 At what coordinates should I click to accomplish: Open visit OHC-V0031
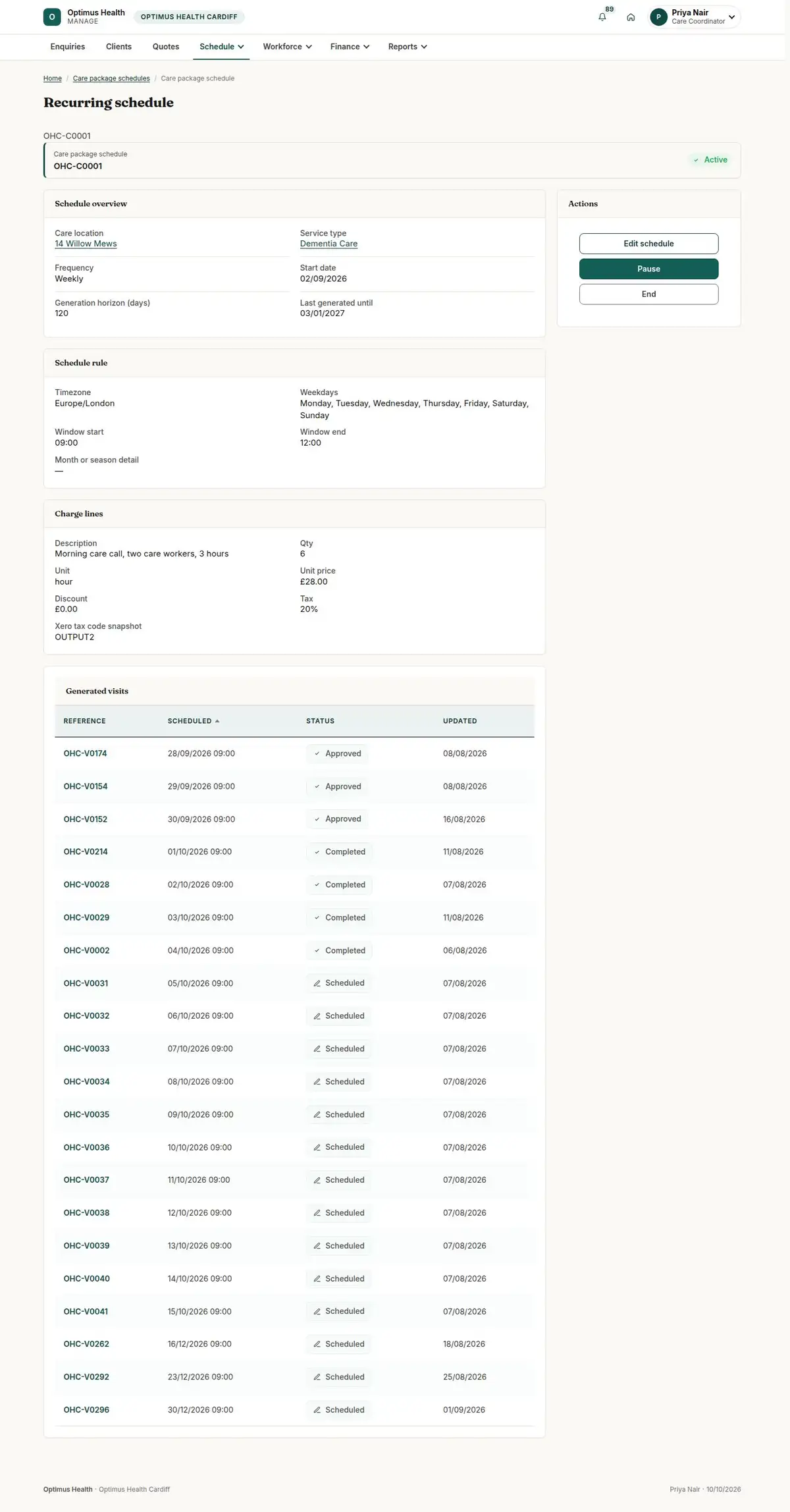point(86,983)
